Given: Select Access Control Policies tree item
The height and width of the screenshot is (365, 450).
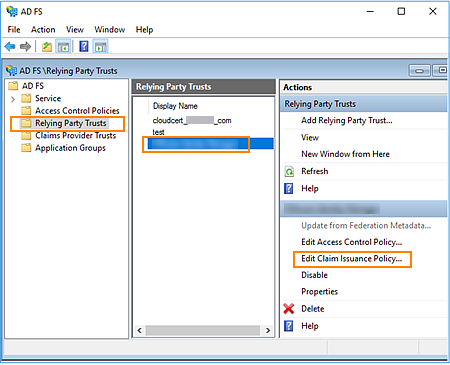Looking at the screenshot, I should 77,111.
